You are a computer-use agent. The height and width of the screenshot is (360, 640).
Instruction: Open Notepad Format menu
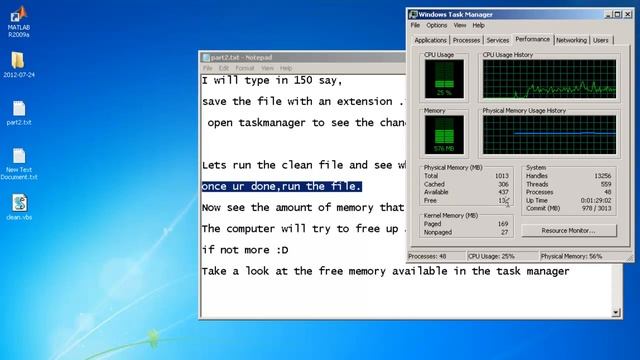click(245, 68)
